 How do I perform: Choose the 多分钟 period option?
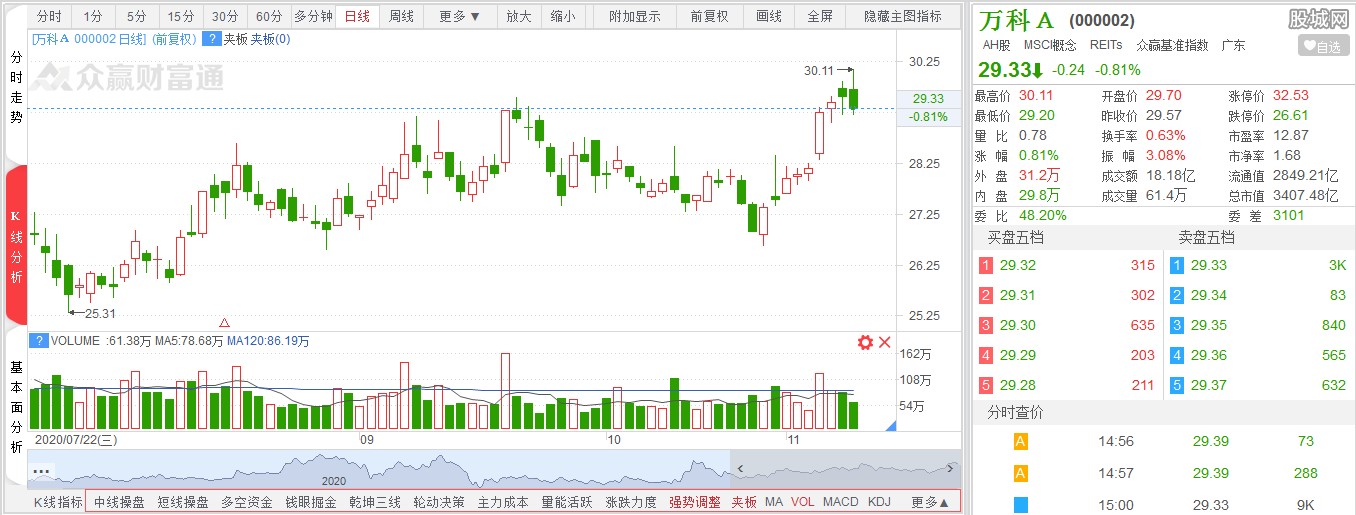click(x=313, y=16)
